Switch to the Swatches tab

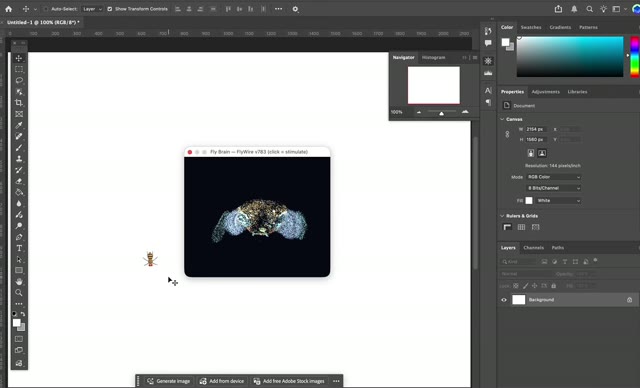[x=531, y=27]
